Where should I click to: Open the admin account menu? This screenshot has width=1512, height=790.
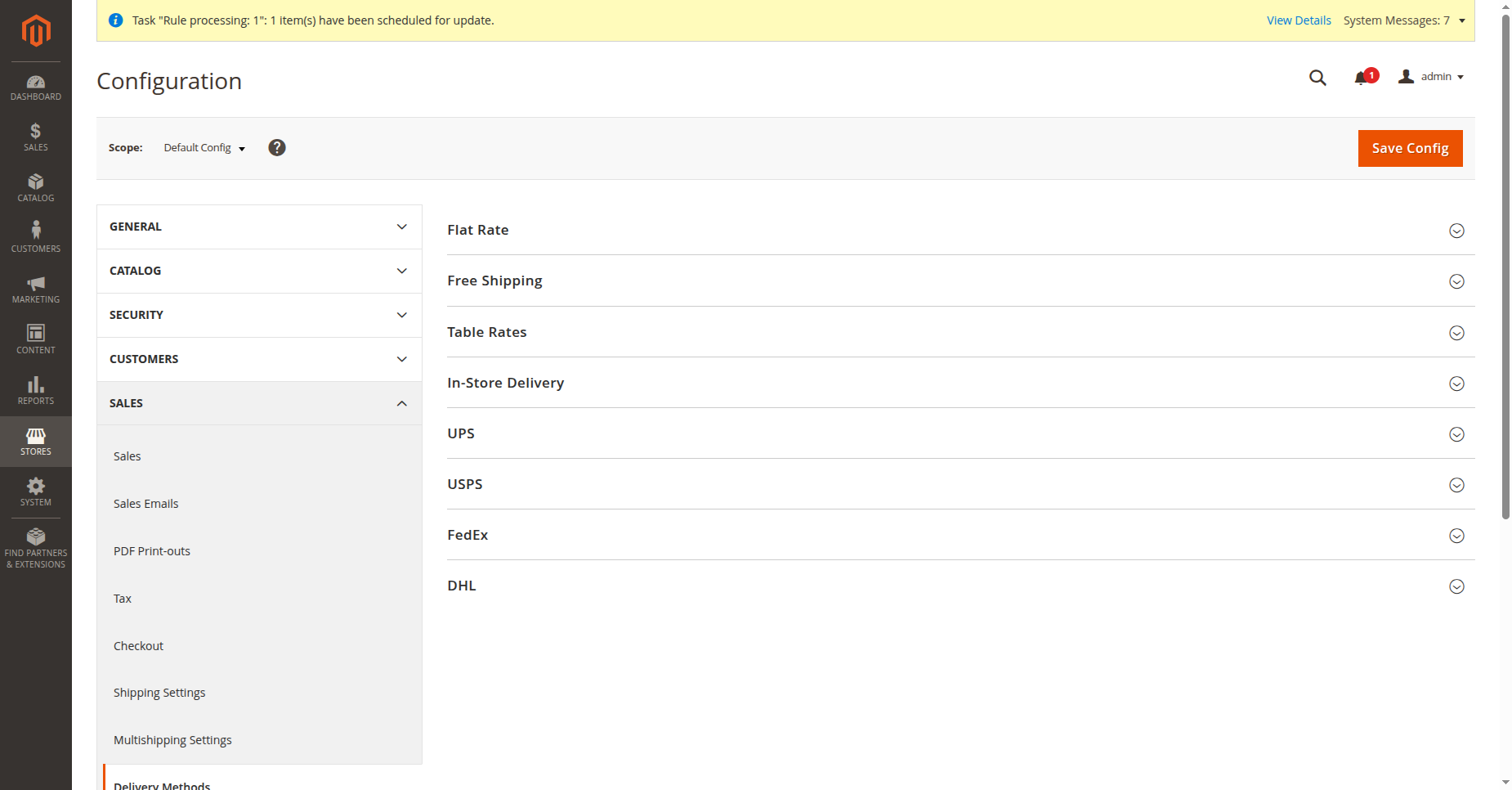[x=1432, y=77]
